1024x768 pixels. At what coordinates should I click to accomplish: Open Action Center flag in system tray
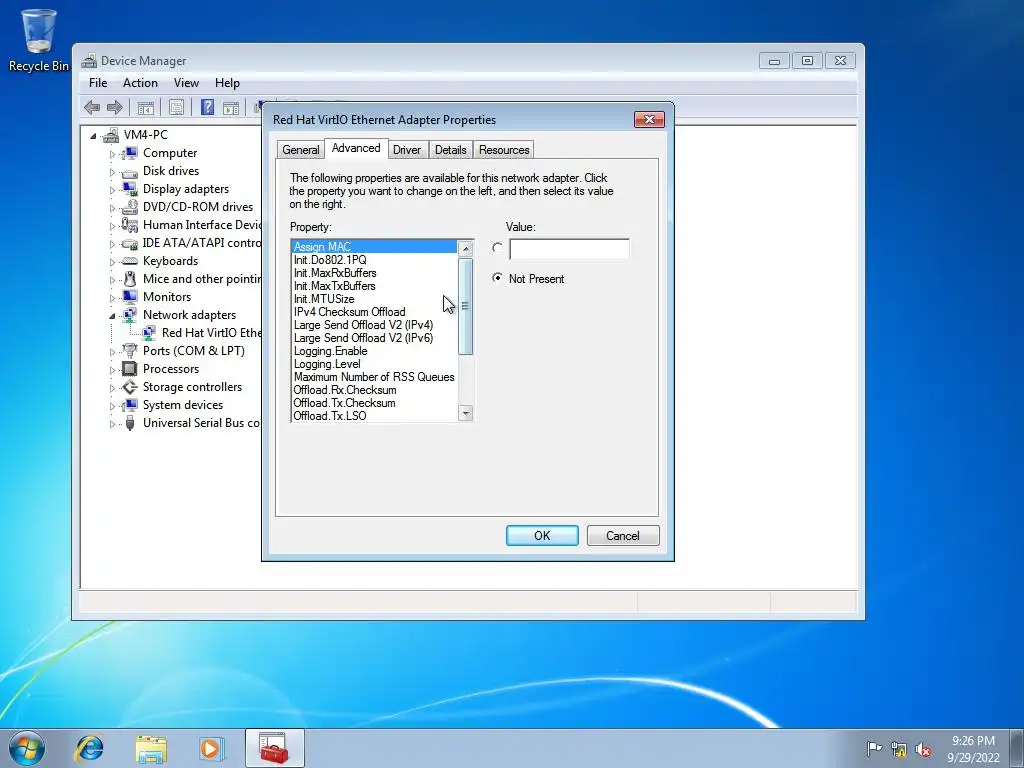874,749
